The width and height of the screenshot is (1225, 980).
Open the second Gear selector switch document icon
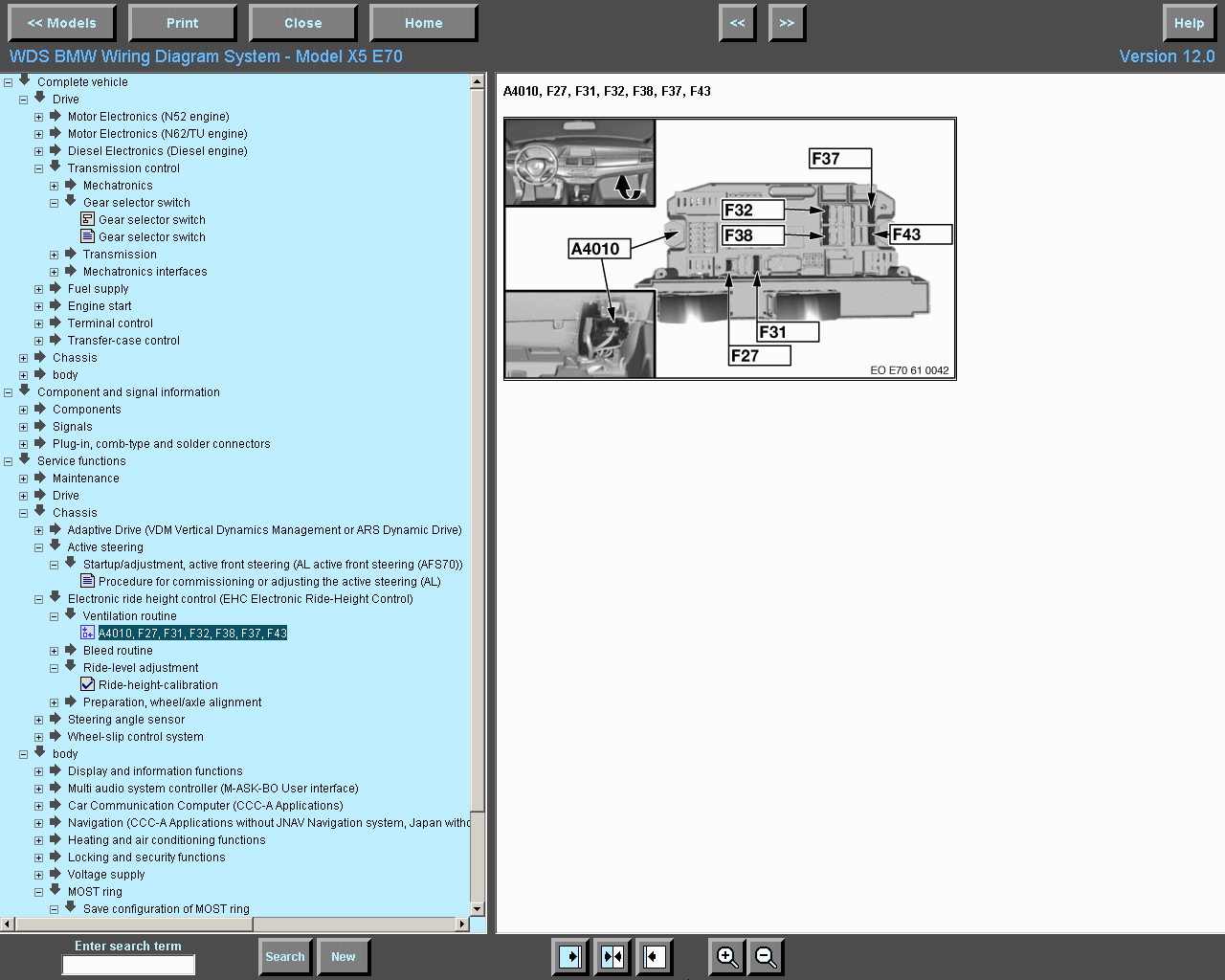tap(87, 236)
